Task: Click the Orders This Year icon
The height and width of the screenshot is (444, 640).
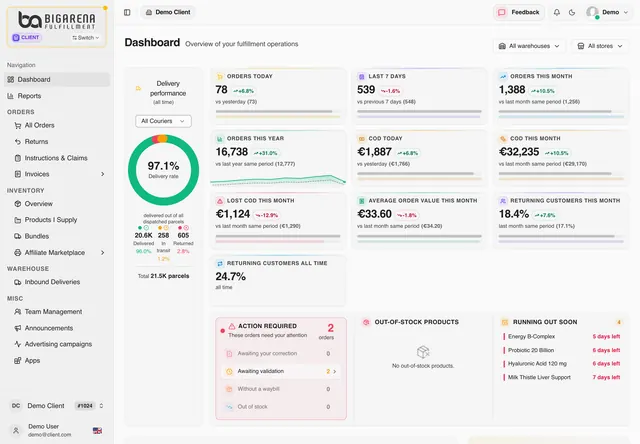Action: pyautogui.click(x=220, y=139)
